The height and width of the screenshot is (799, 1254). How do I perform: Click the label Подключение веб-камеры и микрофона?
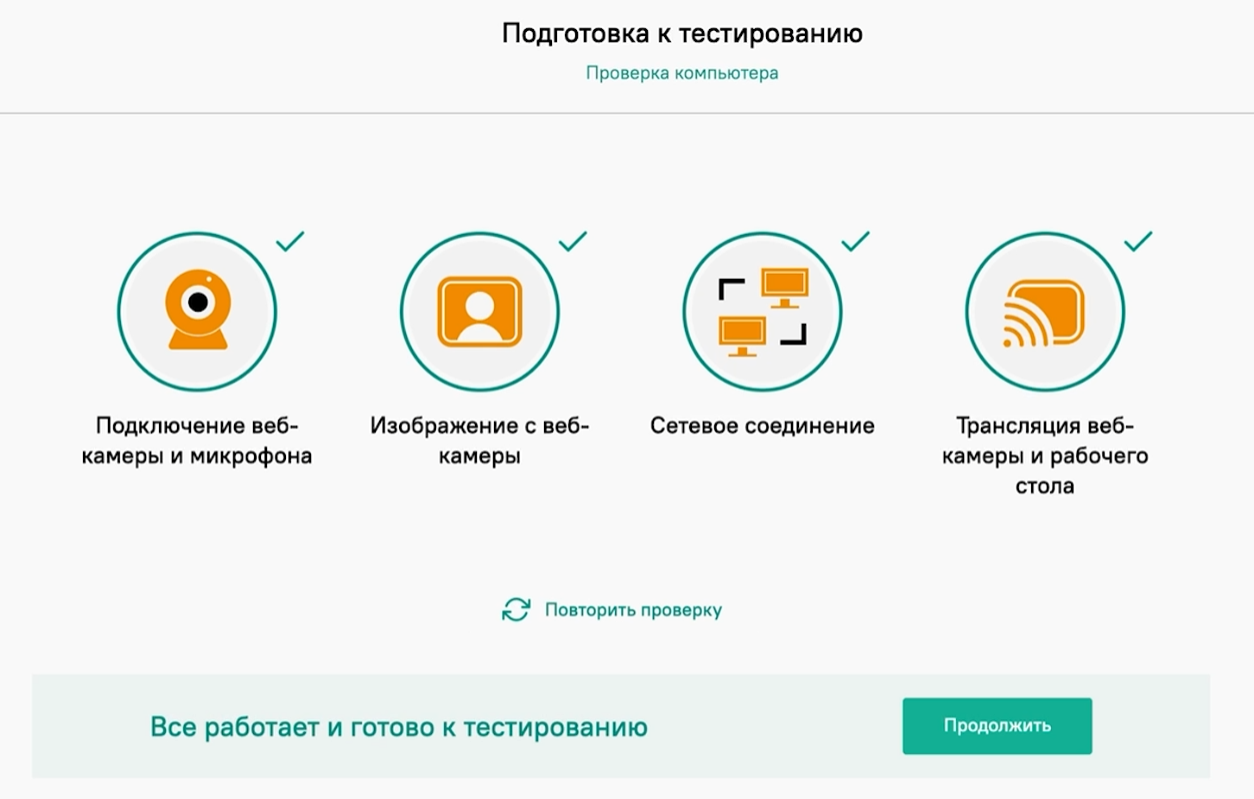click(197, 441)
